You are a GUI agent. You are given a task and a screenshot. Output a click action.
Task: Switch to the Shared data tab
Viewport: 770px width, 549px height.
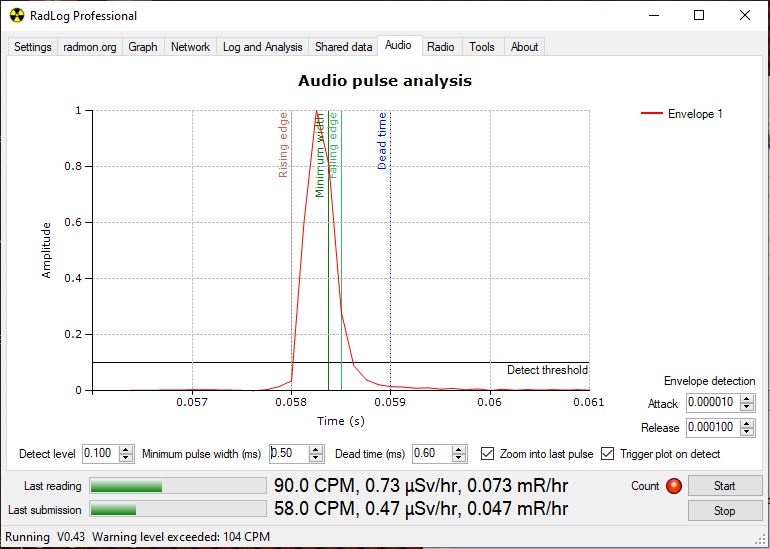343,47
